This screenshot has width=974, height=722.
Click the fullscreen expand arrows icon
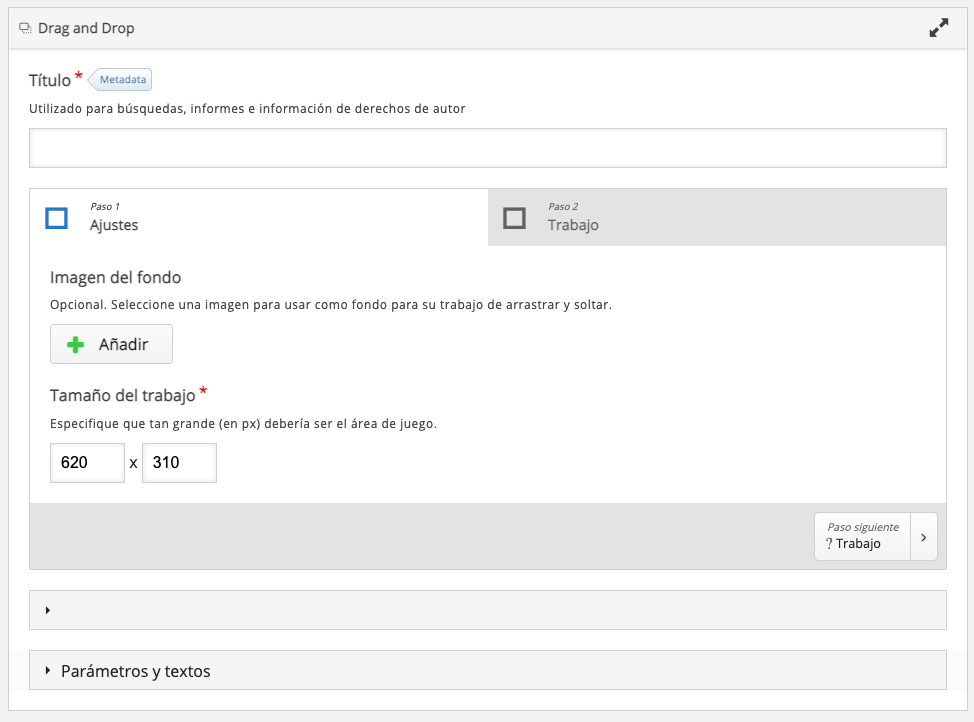pos(939,28)
